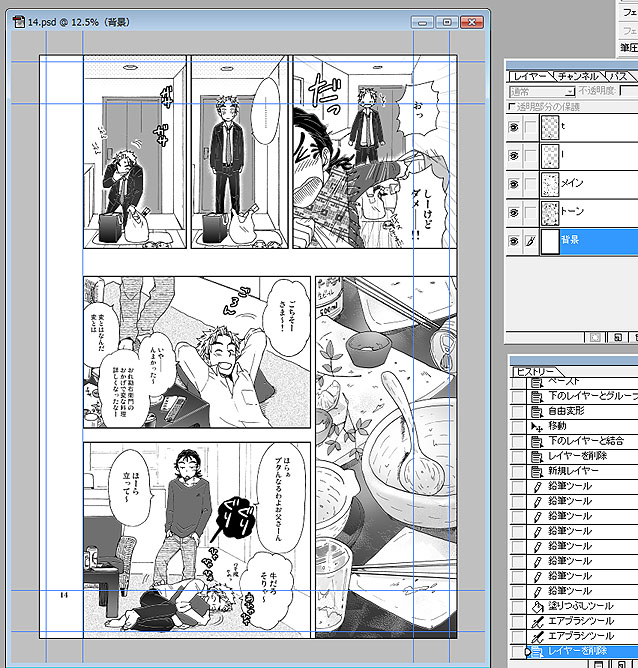Select layer l thumbnail
The width and height of the screenshot is (638, 668).
pyautogui.click(x=550, y=155)
